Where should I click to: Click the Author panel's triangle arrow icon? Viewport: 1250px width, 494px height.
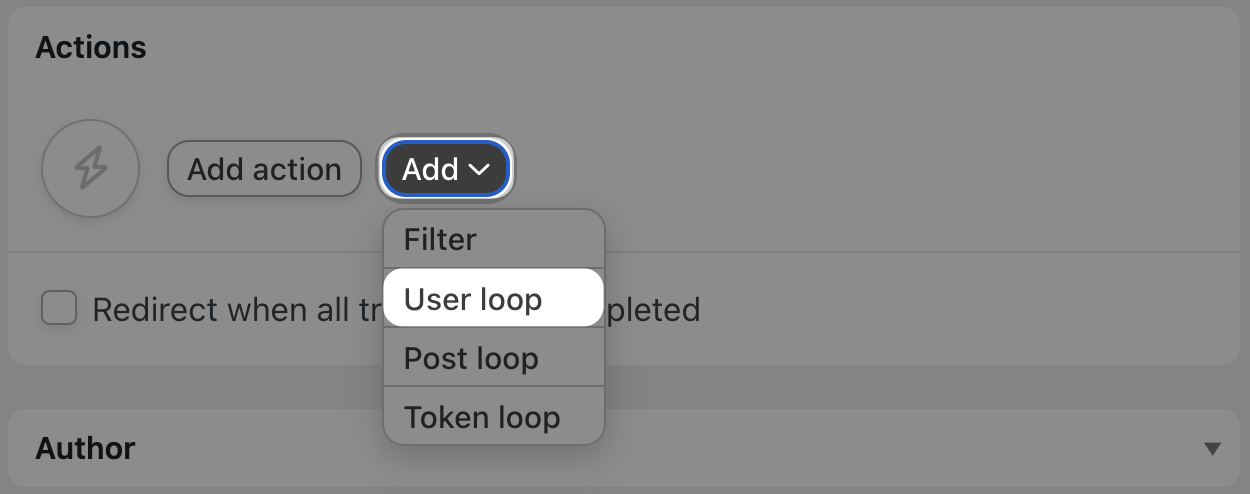[x=1212, y=448]
